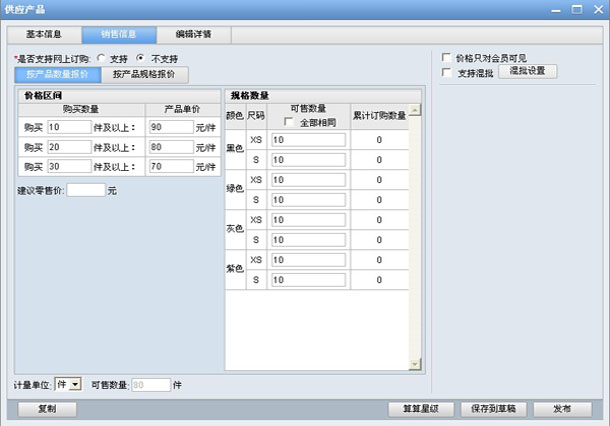Click the scroll down arrow in 规格数量 table
This screenshot has height=426, width=610.
[415, 362]
